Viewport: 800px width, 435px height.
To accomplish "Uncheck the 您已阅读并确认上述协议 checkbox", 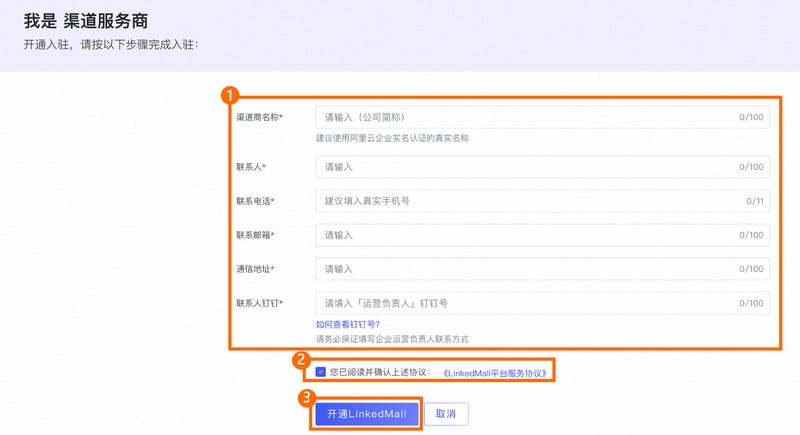I will click(320, 372).
